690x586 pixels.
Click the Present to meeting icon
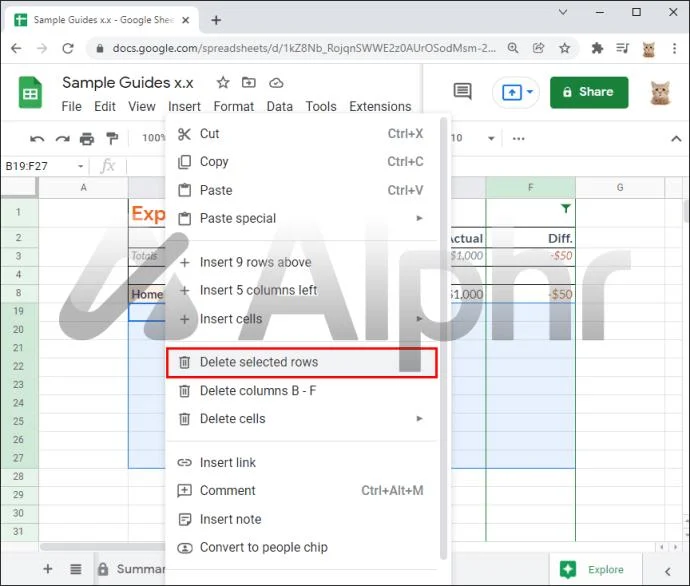click(511, 92)
